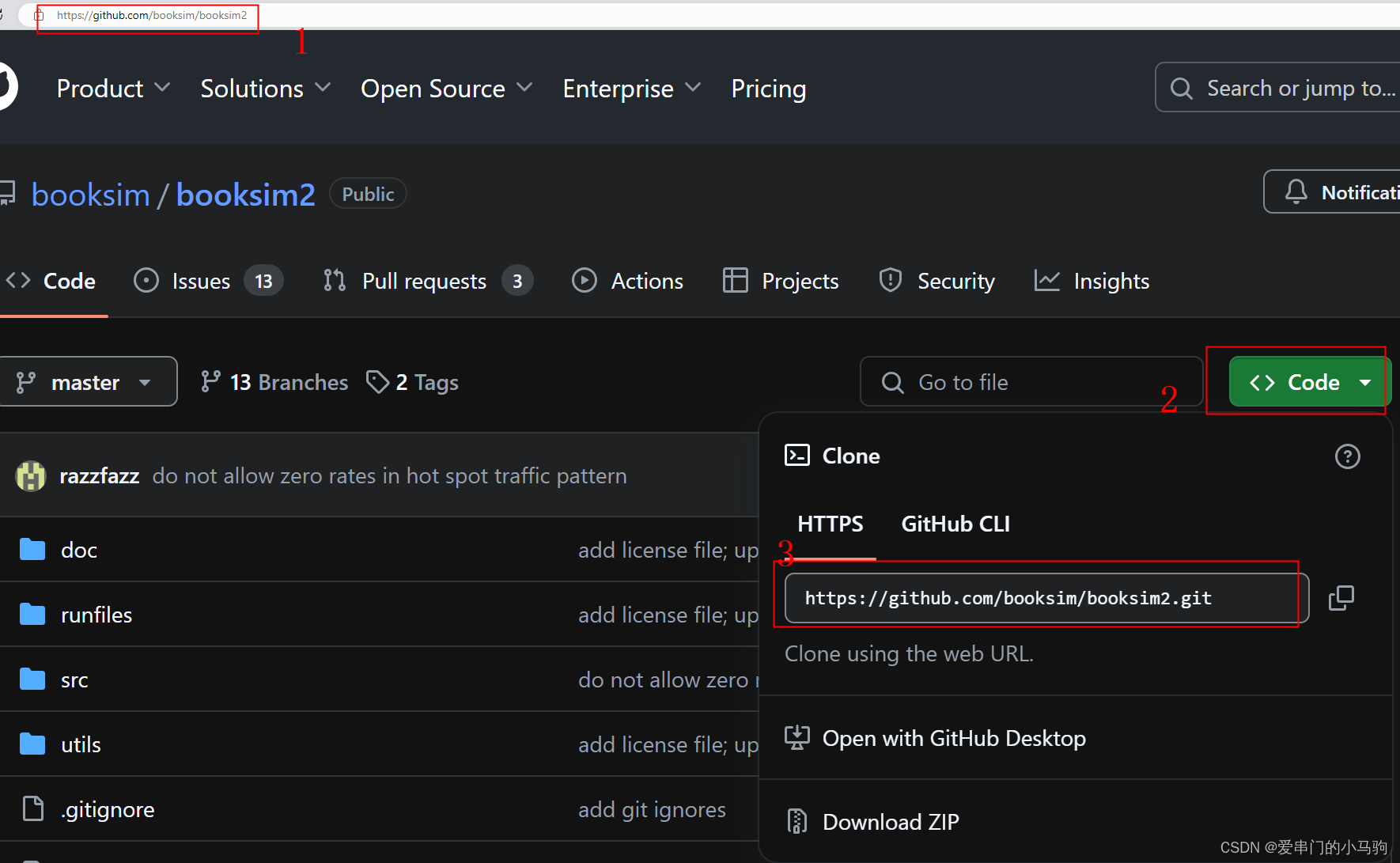Click the Search or jump to field
Viewport: 1400px width, 863px height.
point(1277,87)
